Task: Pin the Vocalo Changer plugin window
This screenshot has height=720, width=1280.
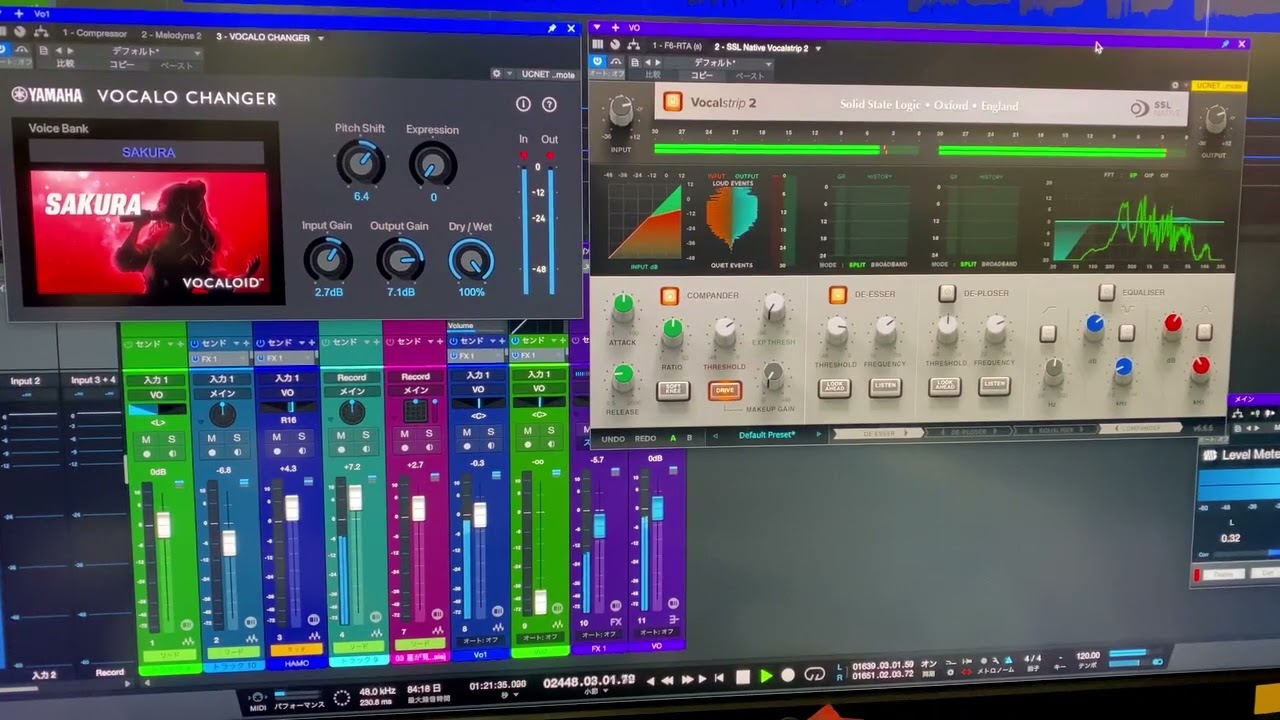Action: click(551, 29)
